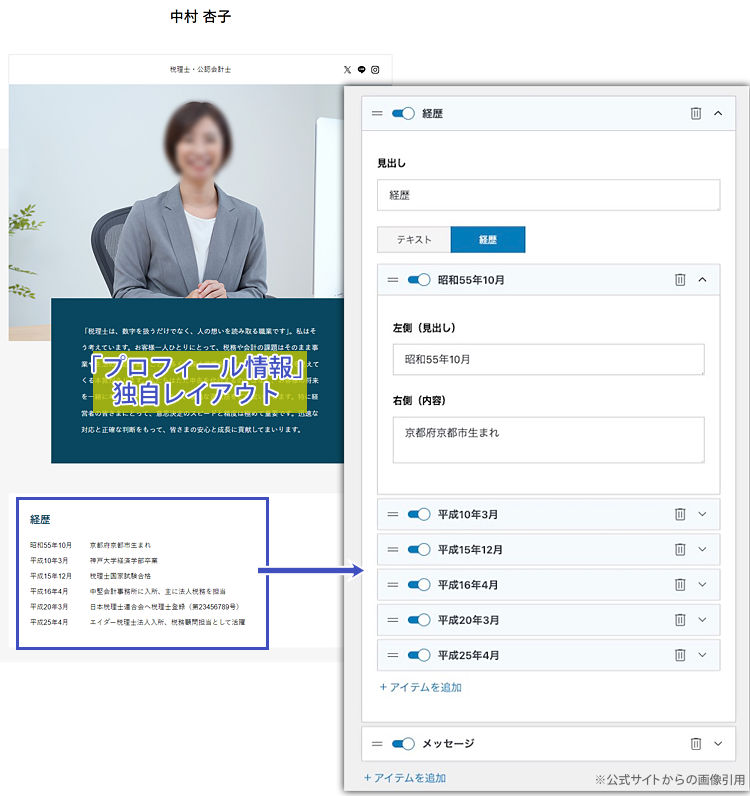Toggle the 昭和55年10月 switch

419,280
